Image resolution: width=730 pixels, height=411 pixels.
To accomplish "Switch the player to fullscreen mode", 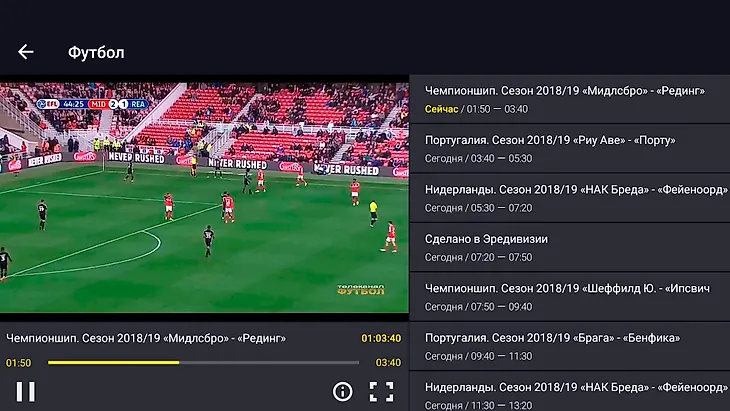I will point(381,391).
